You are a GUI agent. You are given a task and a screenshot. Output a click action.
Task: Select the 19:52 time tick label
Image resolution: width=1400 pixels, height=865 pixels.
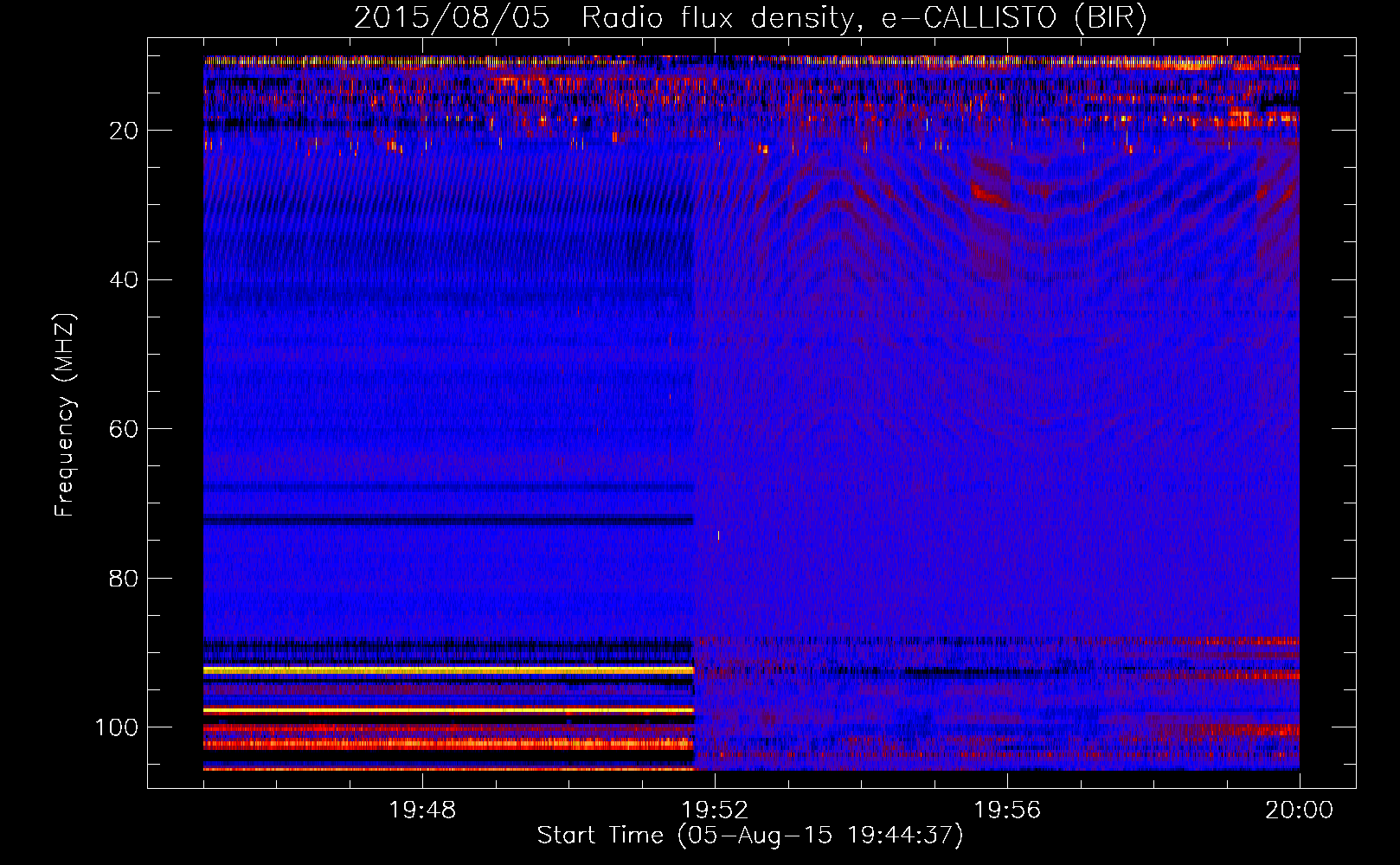pos(715,811)
